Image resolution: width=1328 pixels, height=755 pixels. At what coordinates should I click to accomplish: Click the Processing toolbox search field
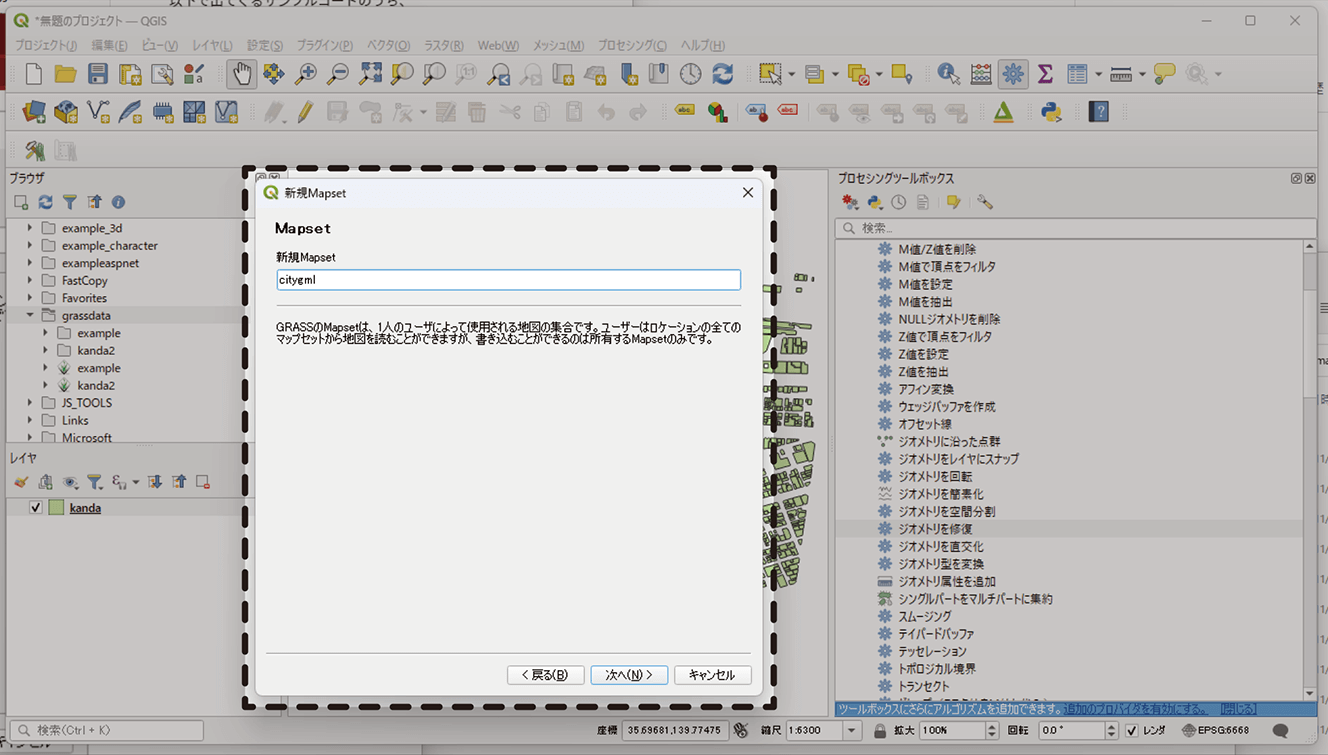coord(1076,228)
